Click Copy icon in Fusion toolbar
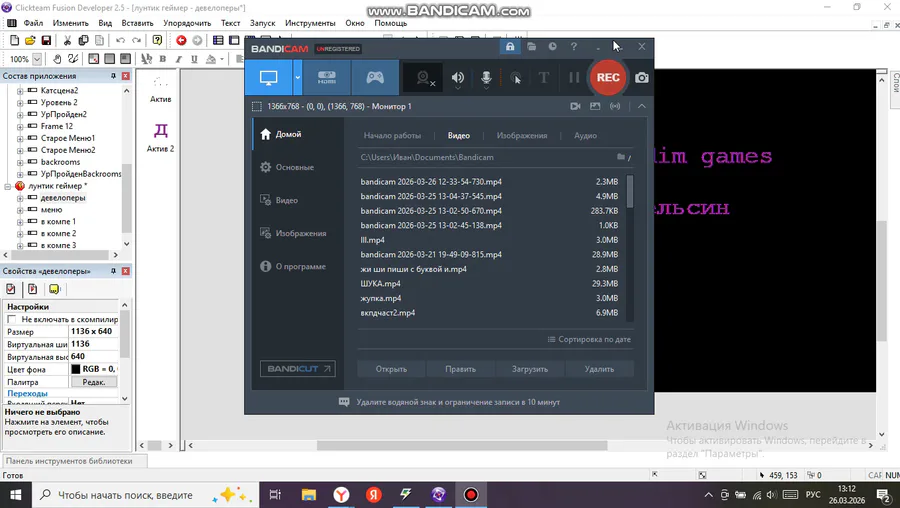This screenshot has height=508, width=900. tap(83, 40)
